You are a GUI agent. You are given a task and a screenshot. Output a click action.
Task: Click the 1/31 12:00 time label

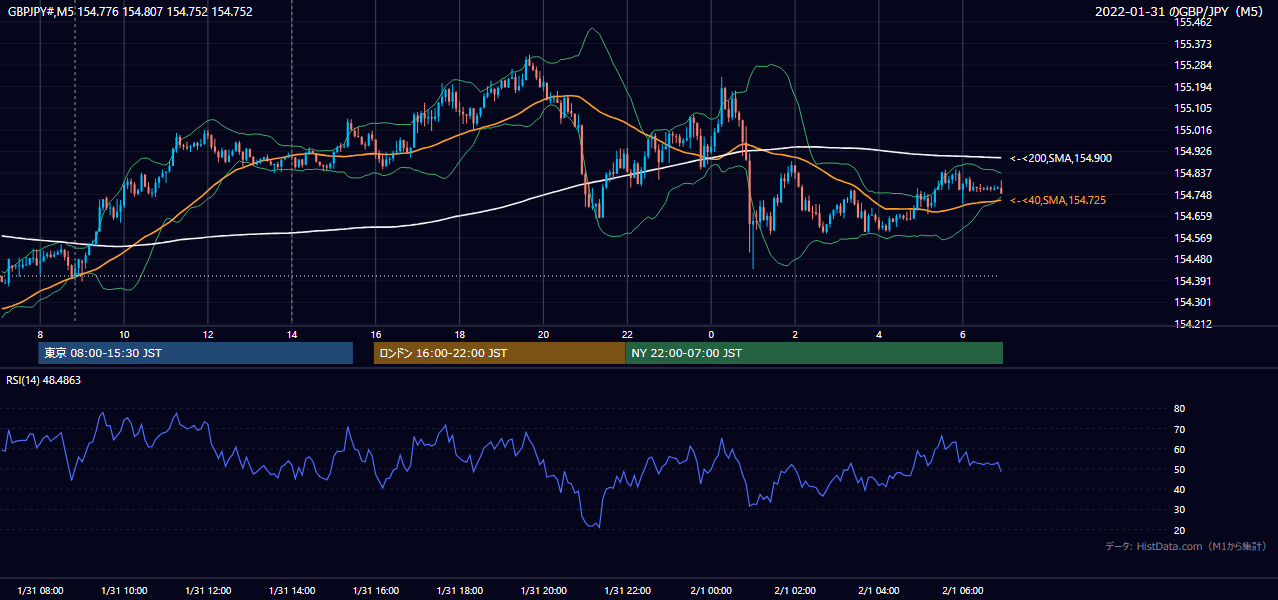click(208, 591)
